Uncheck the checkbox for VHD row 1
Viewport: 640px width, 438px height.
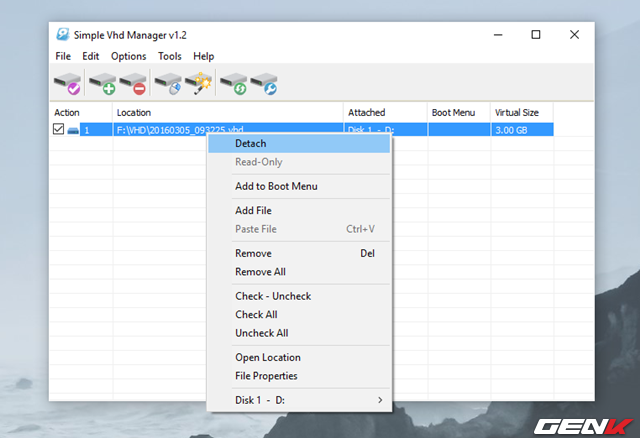coord(58,129)
